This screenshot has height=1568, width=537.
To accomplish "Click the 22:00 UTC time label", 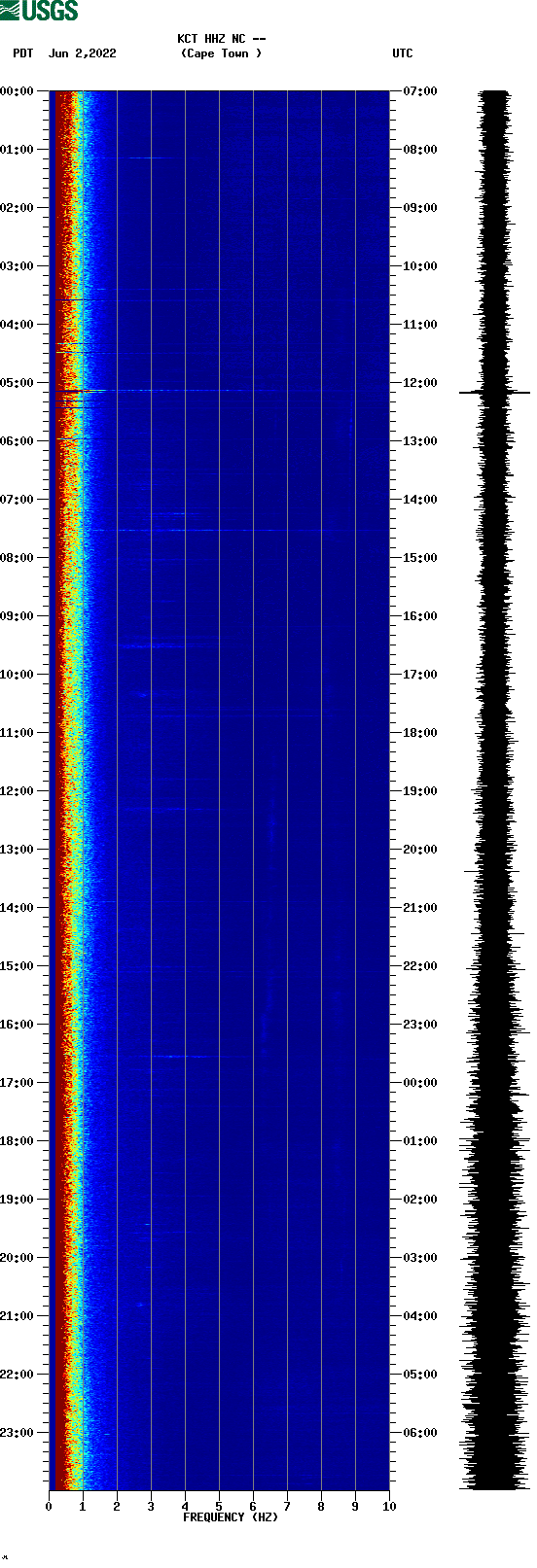I will coord(420,966).
